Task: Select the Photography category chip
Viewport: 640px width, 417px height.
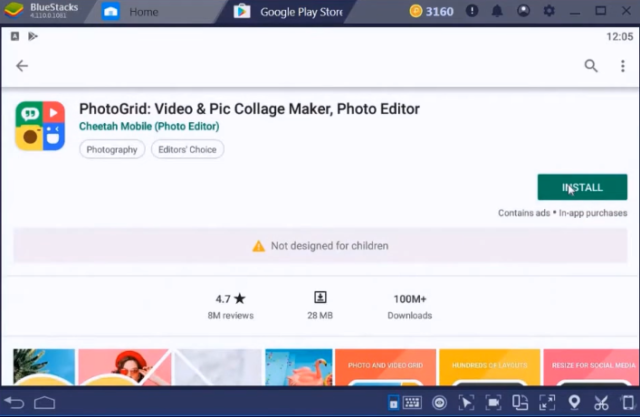Action: click(x=112, y=150)
